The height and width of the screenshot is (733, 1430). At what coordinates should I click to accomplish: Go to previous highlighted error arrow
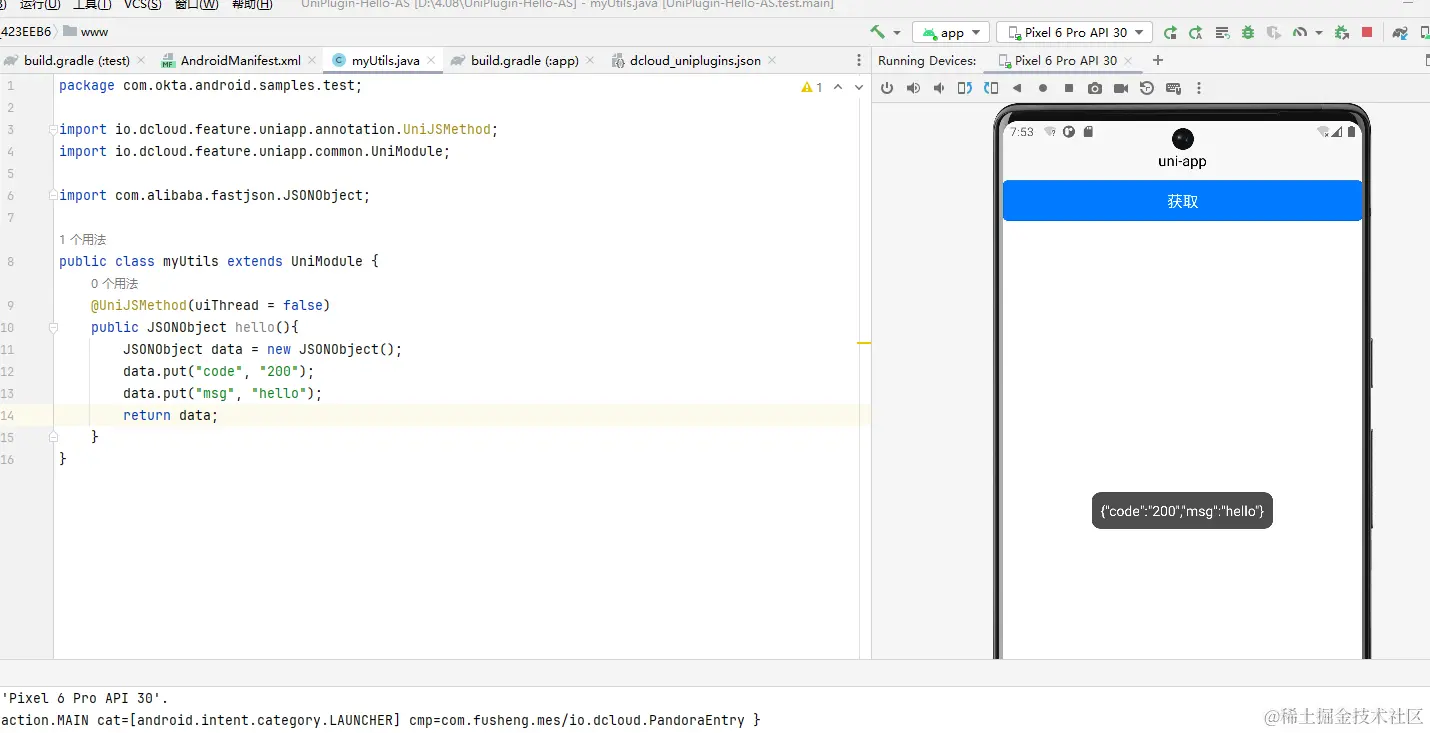pos(838,87)
